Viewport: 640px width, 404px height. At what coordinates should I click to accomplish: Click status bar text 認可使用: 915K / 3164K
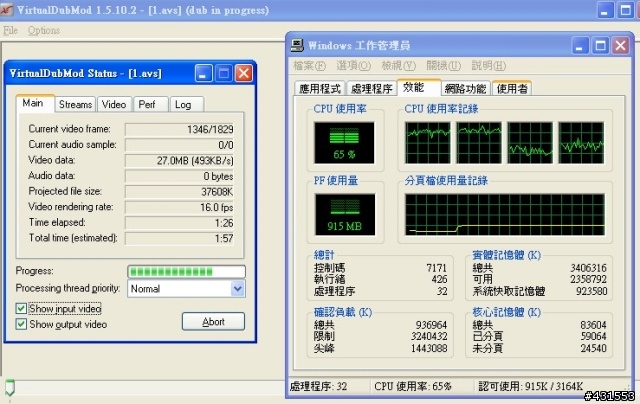(x=531, y=386)
